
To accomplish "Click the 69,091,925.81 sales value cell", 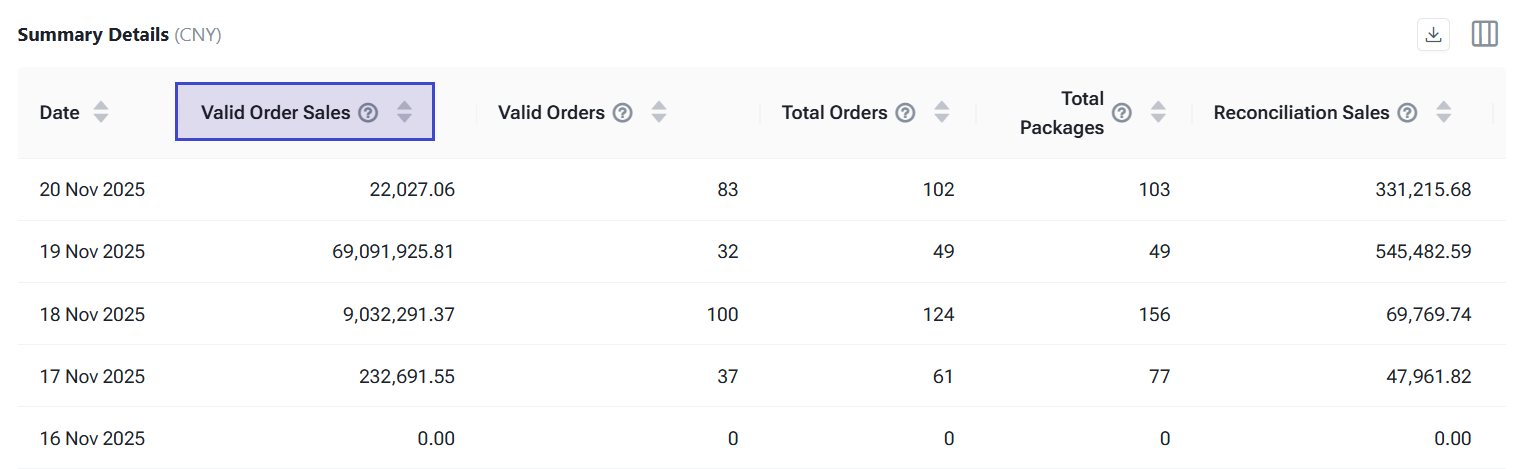I will (x=393, y=251).
